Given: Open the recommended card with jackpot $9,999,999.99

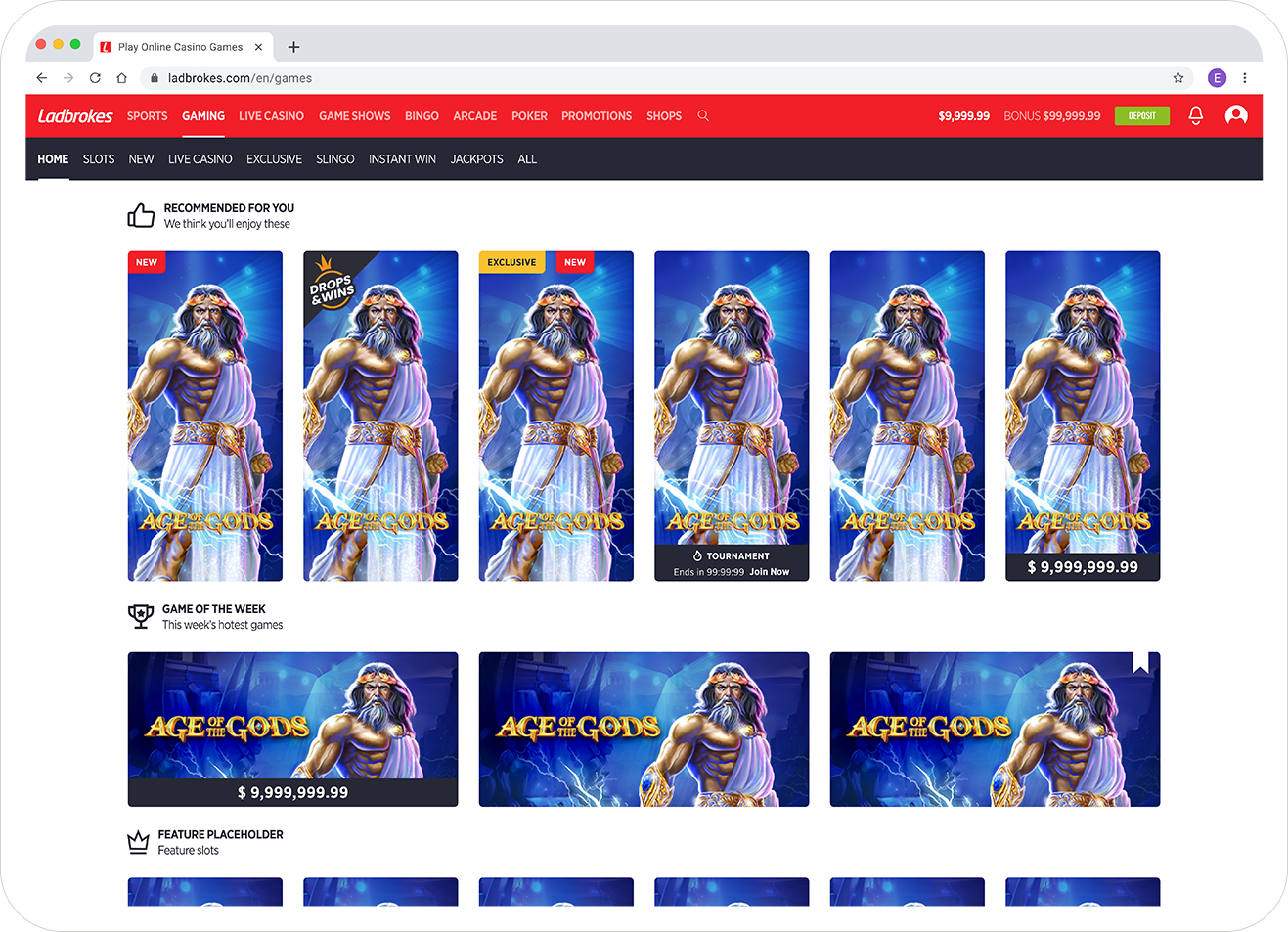Looking at the screenshot, I should click(x=1083, y=417).
